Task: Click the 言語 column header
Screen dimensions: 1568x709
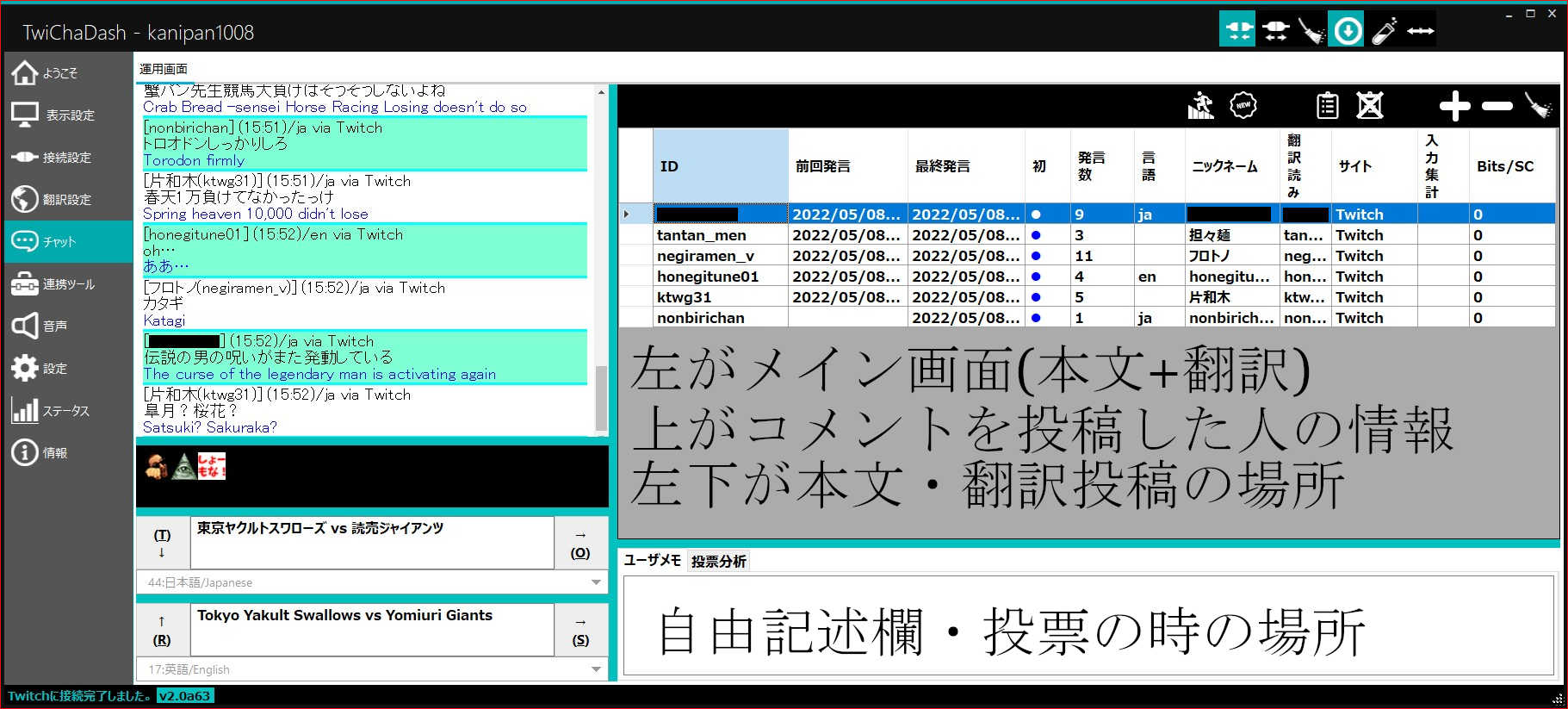Action: tap(1160, 166)
